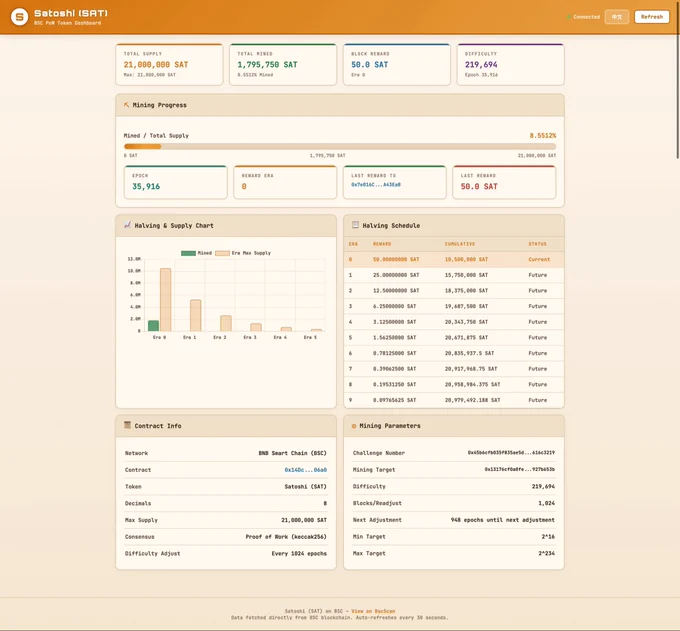Click the Refresh button

652,17
